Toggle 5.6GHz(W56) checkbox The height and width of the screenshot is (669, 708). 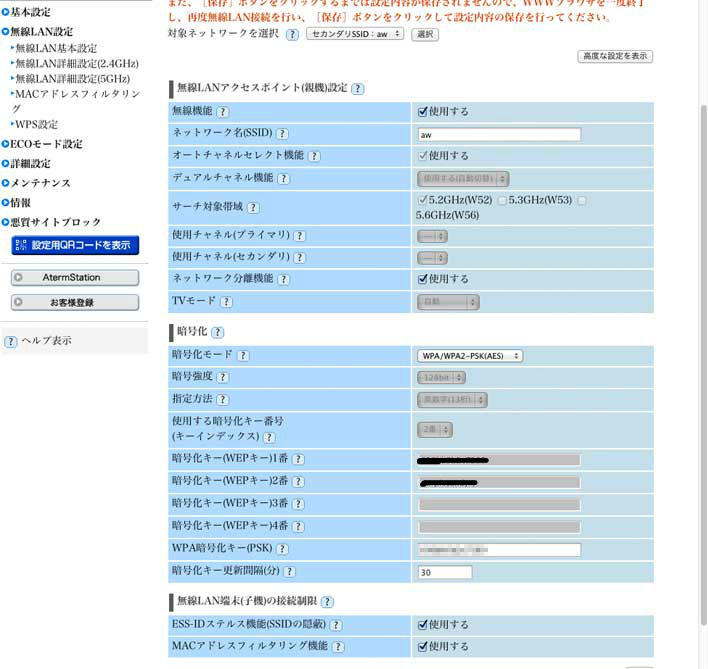pos(582,201)
